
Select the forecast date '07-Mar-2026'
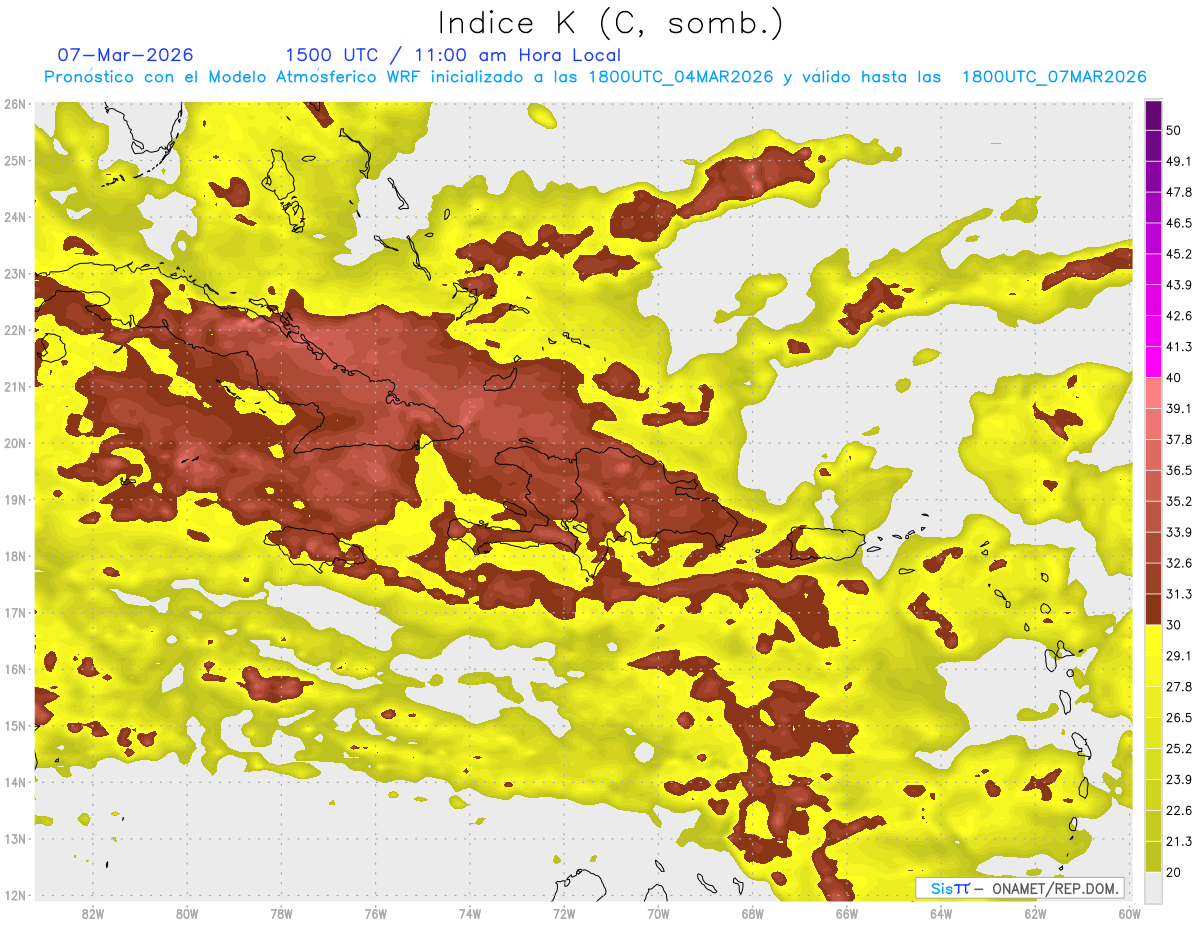126,55
